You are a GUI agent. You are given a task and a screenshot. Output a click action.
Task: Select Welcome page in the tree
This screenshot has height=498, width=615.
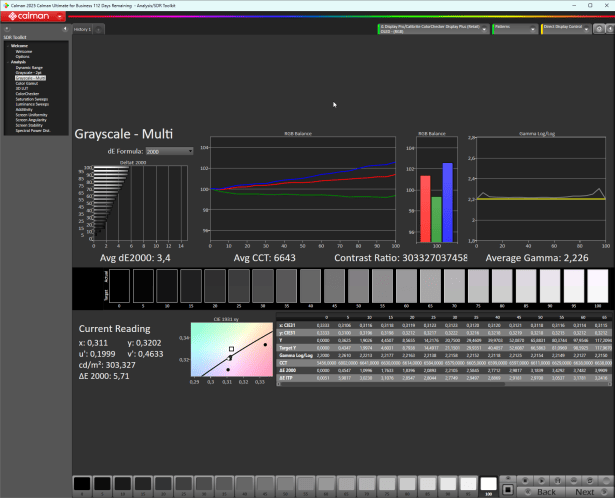pyautogui.click(x=24, y=51)
